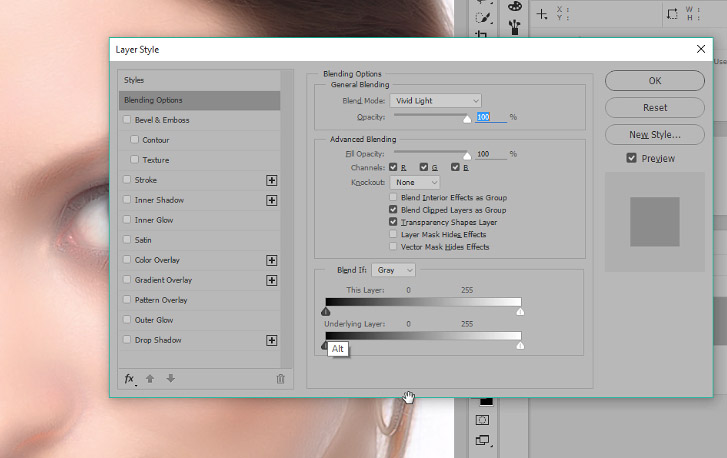
Task: Open the Gradient Overlay settings row
Action: 200,280
